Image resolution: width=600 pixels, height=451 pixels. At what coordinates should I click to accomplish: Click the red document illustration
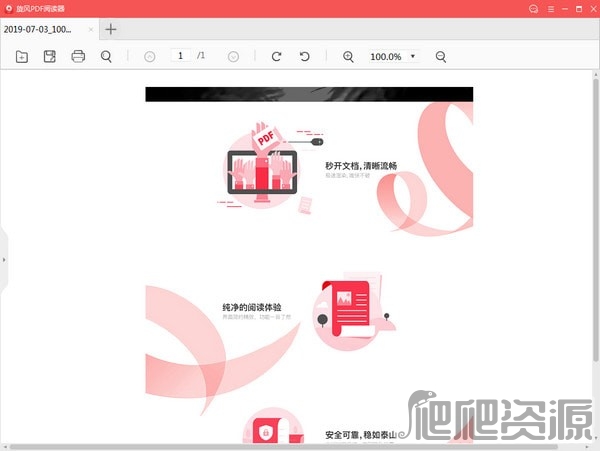tap(352, 309)
